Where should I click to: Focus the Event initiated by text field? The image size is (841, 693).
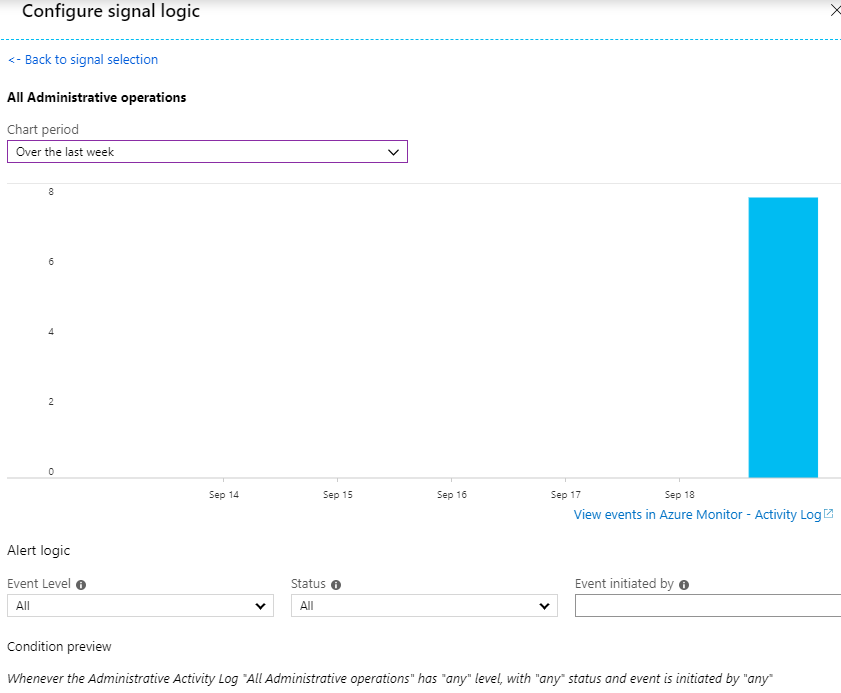707,606
